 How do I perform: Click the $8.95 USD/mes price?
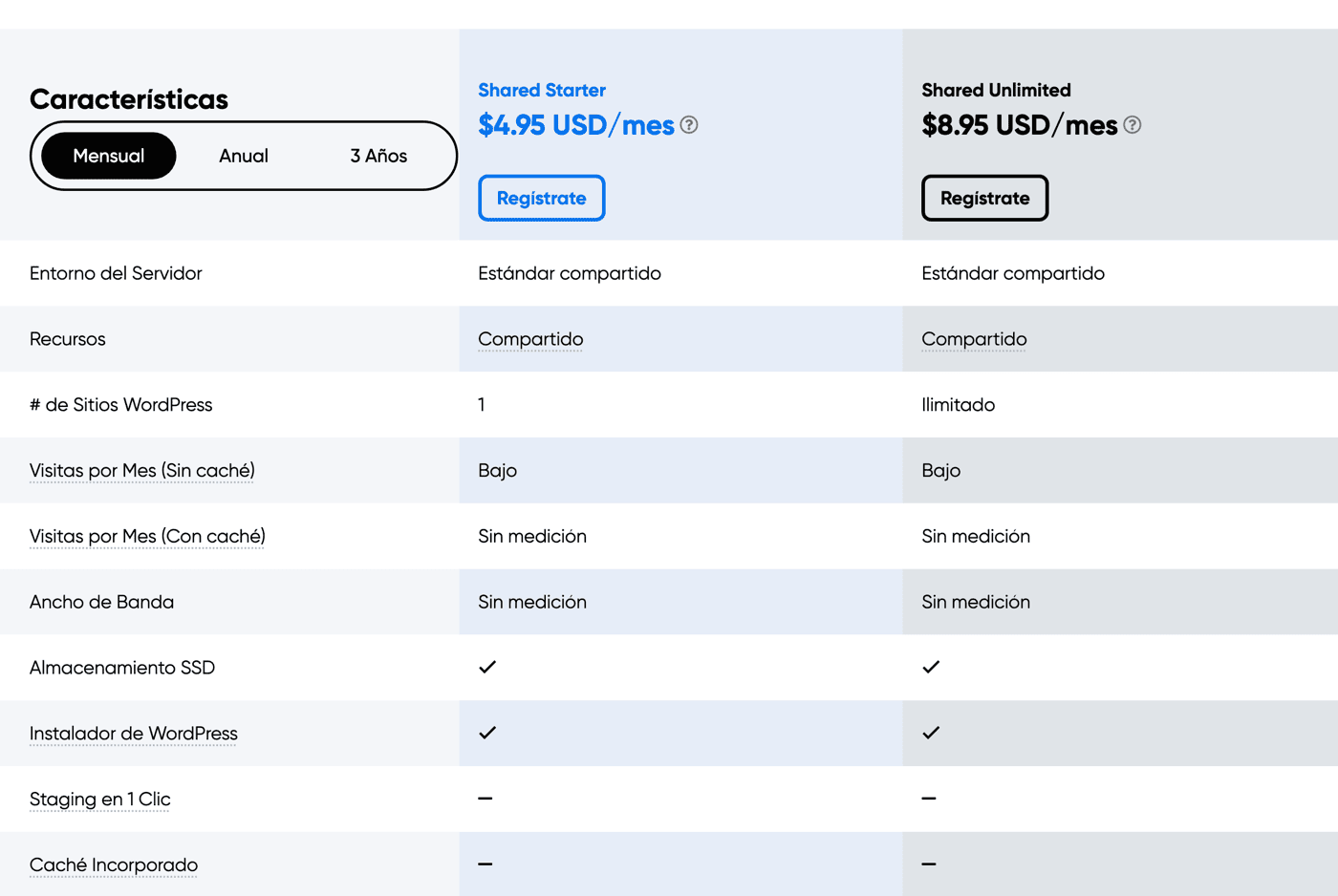[x=1020, y=125]
